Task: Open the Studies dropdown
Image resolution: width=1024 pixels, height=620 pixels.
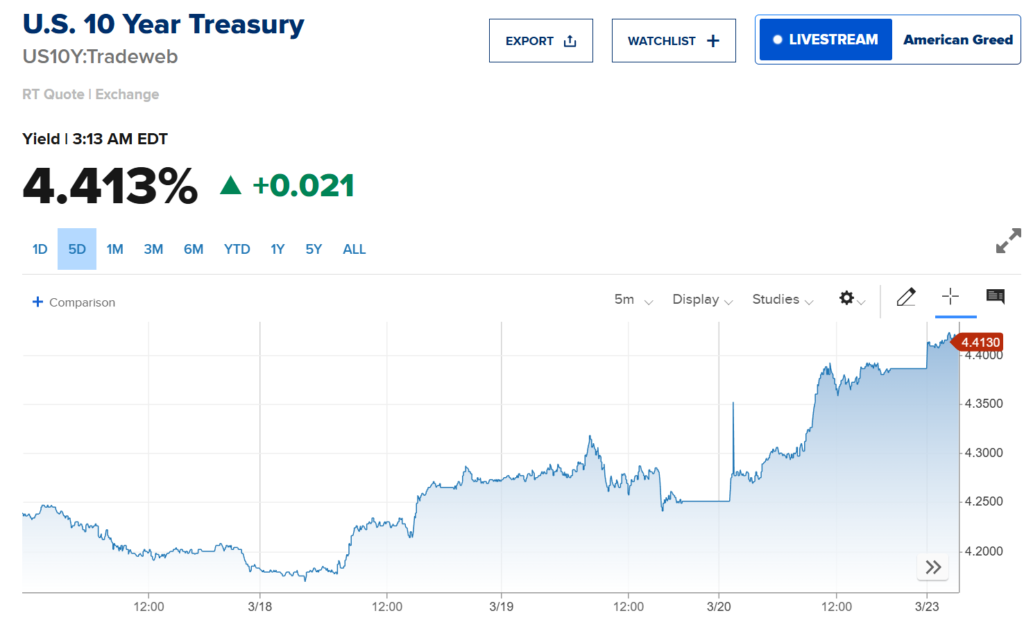Action: [x=783, y=299]
